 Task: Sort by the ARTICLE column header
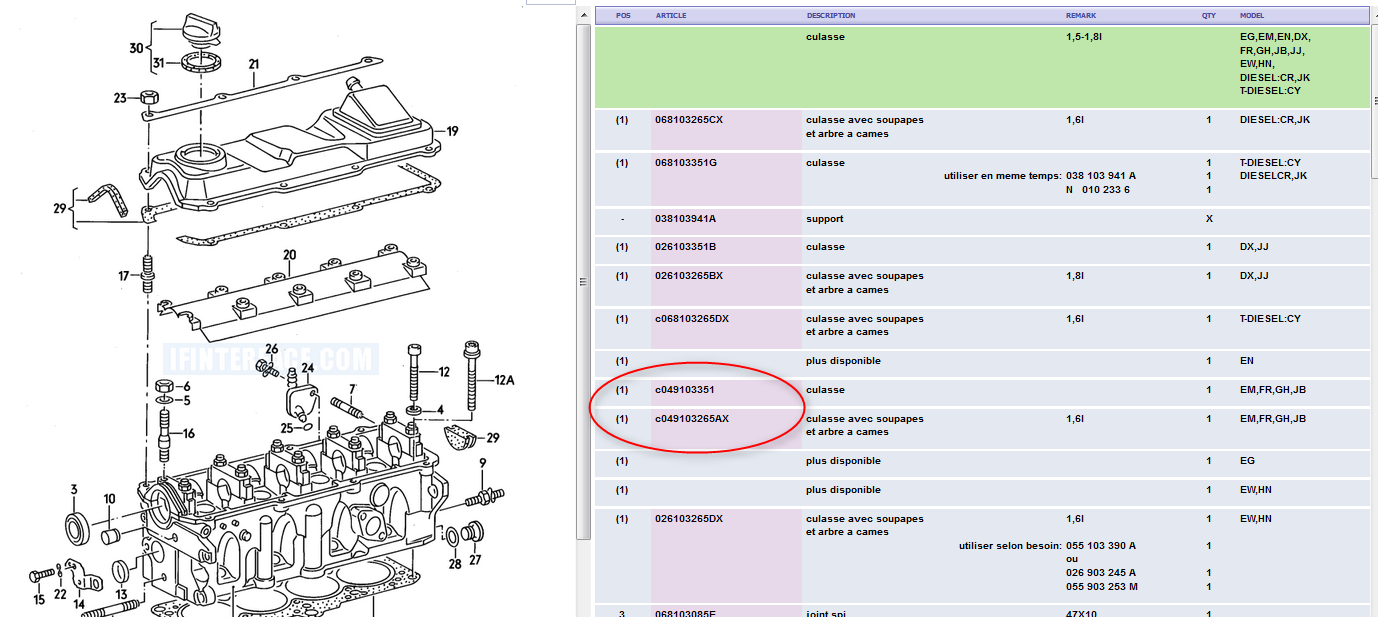671,16
